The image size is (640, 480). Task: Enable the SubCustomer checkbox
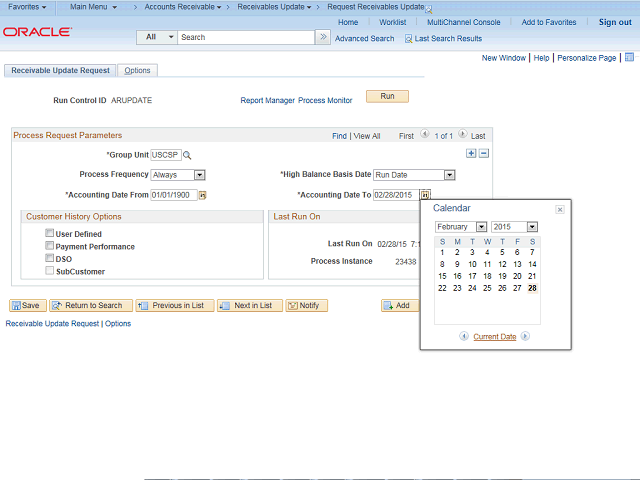49,271
